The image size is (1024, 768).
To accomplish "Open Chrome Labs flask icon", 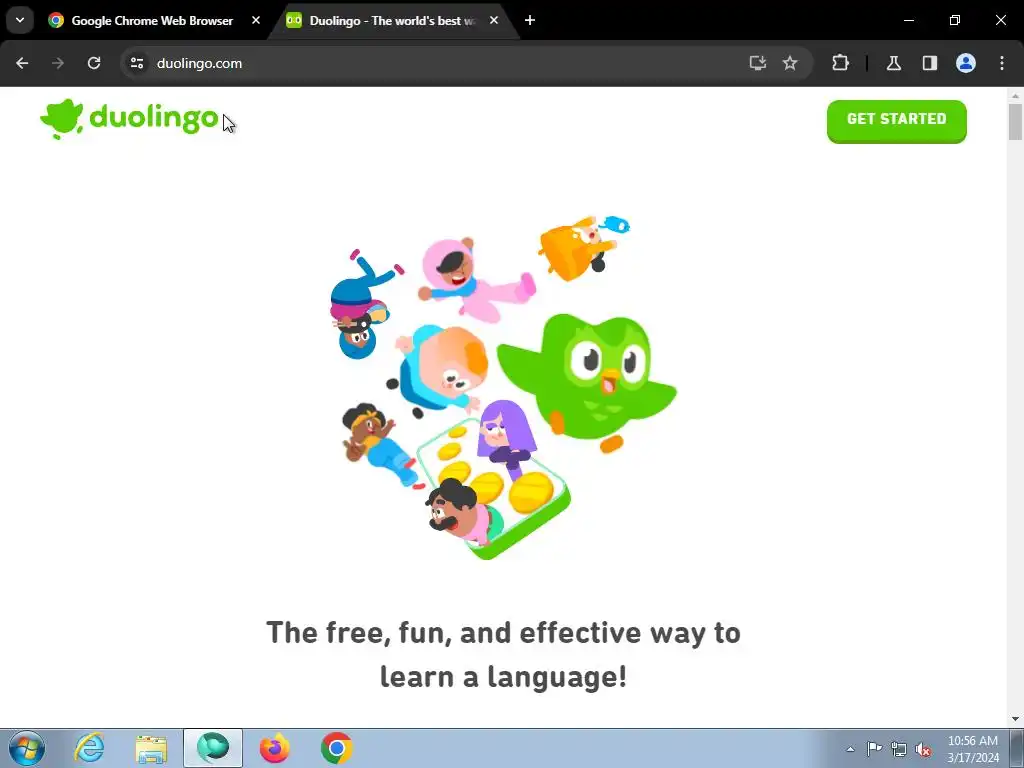I will click(893, 63).
